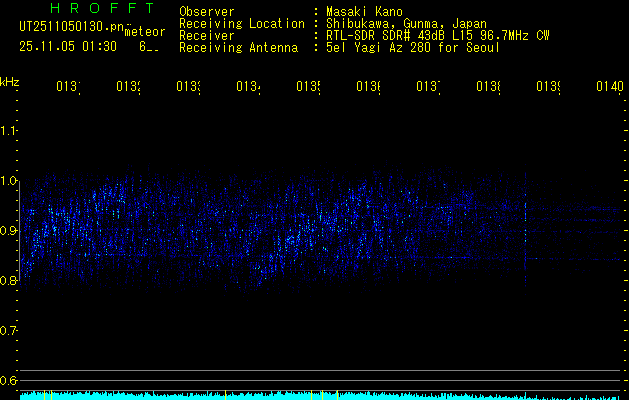
Task: Click the 0140 time marker
Action: point(609,87)
